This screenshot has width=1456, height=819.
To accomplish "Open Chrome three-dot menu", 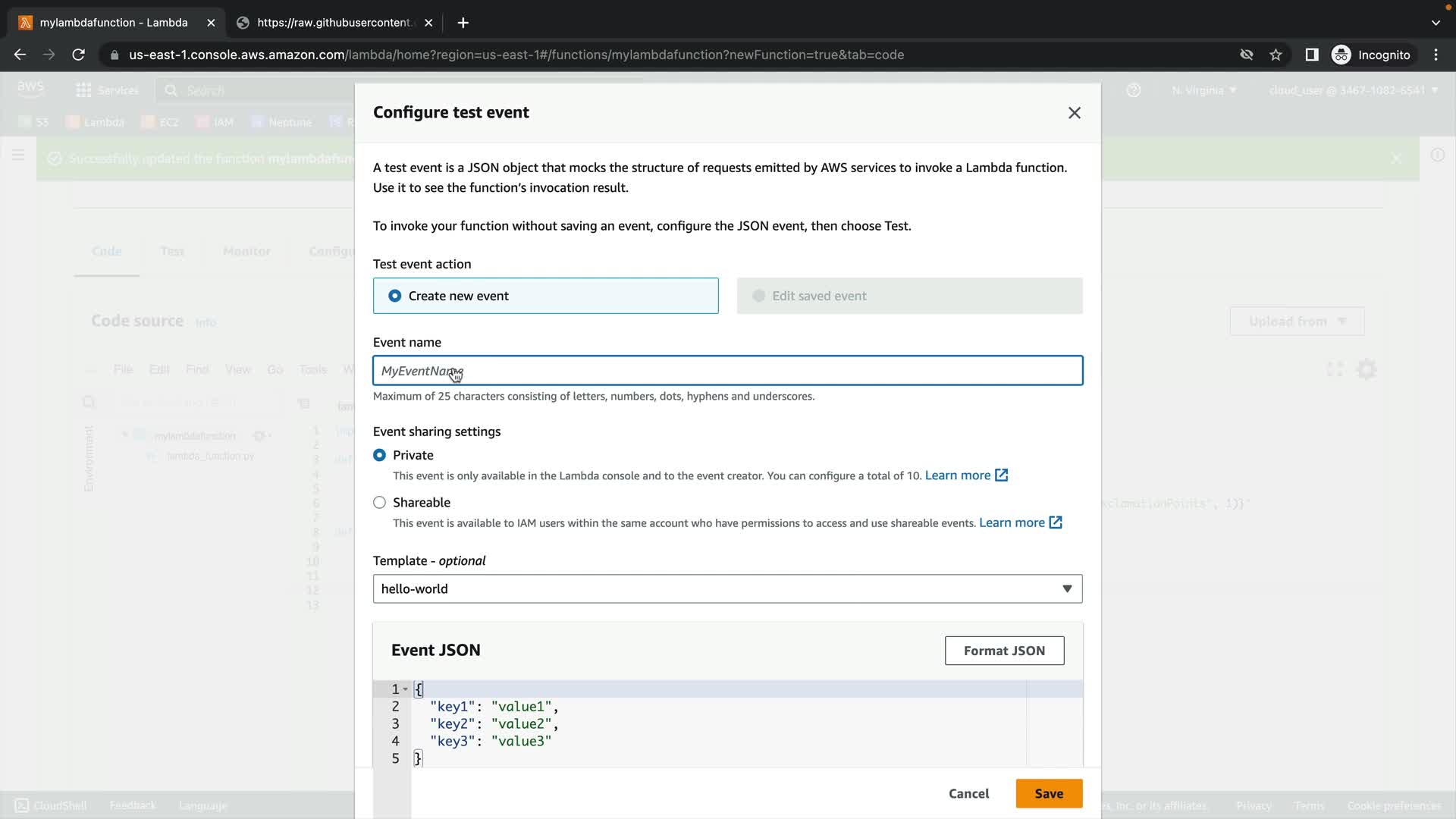I will tap(1436, 55).
